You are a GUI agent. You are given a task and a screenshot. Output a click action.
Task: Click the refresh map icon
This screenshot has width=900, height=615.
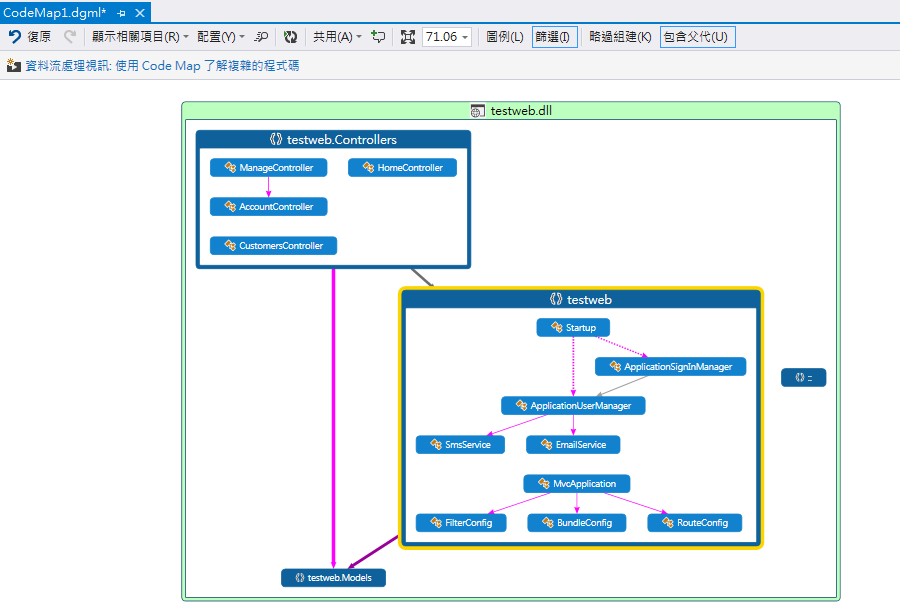click(290, 37)
